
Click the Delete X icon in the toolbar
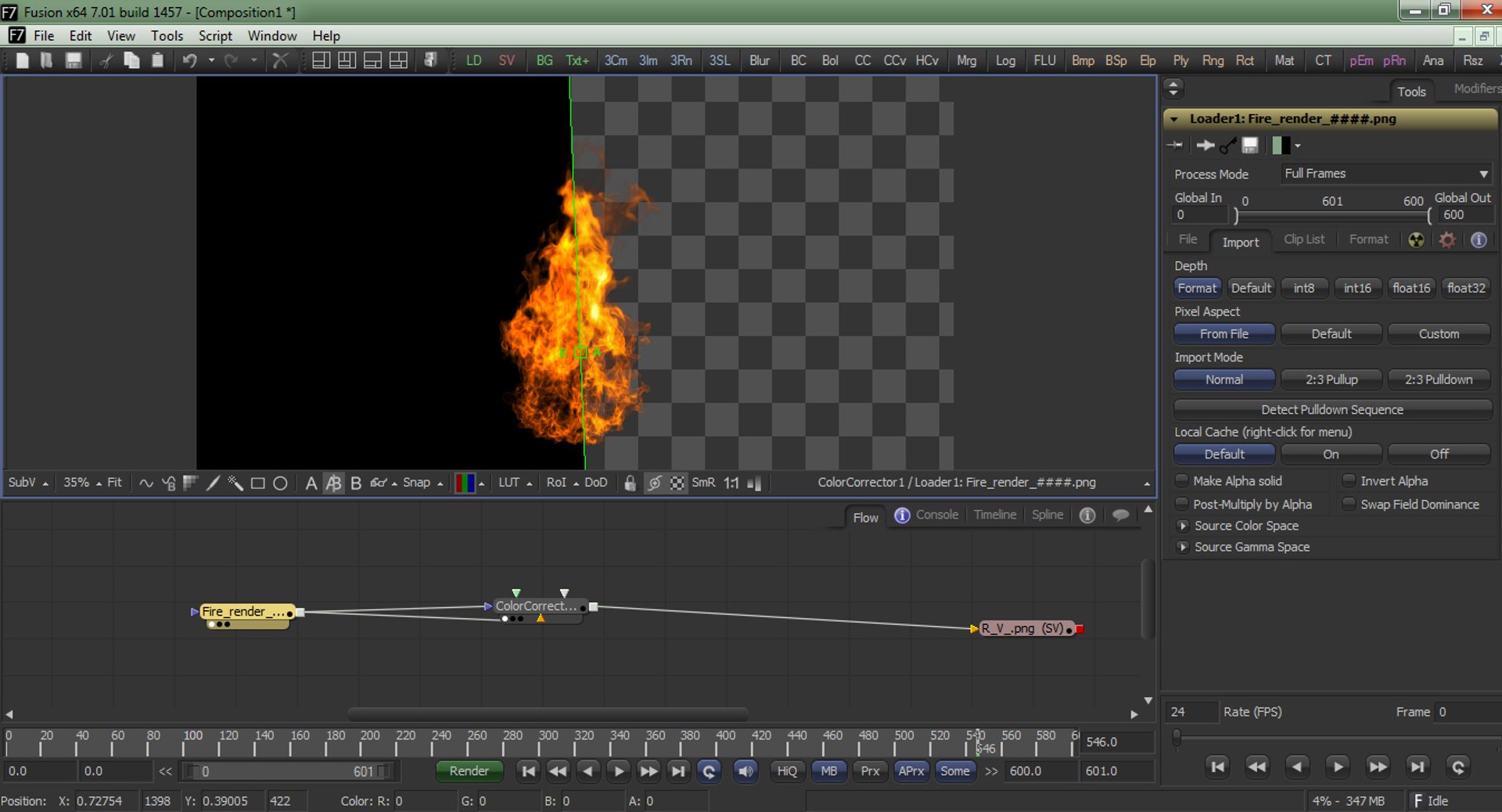(x=280, y=60)
